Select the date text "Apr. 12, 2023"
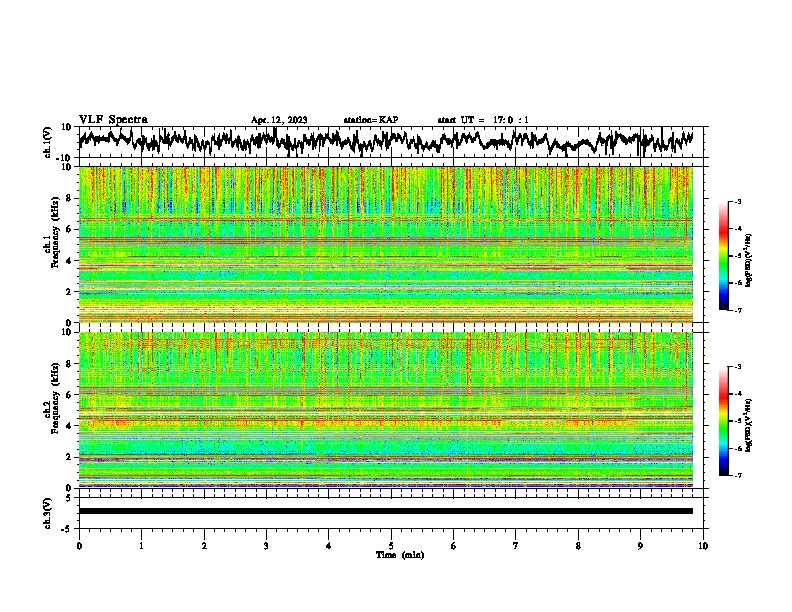 tap(279, 120)
